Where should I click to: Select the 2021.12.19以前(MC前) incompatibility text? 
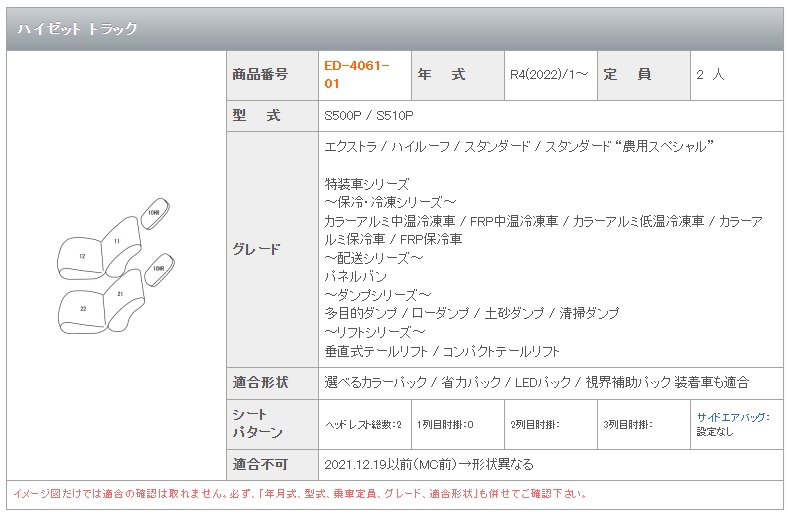tap(429, 464)
